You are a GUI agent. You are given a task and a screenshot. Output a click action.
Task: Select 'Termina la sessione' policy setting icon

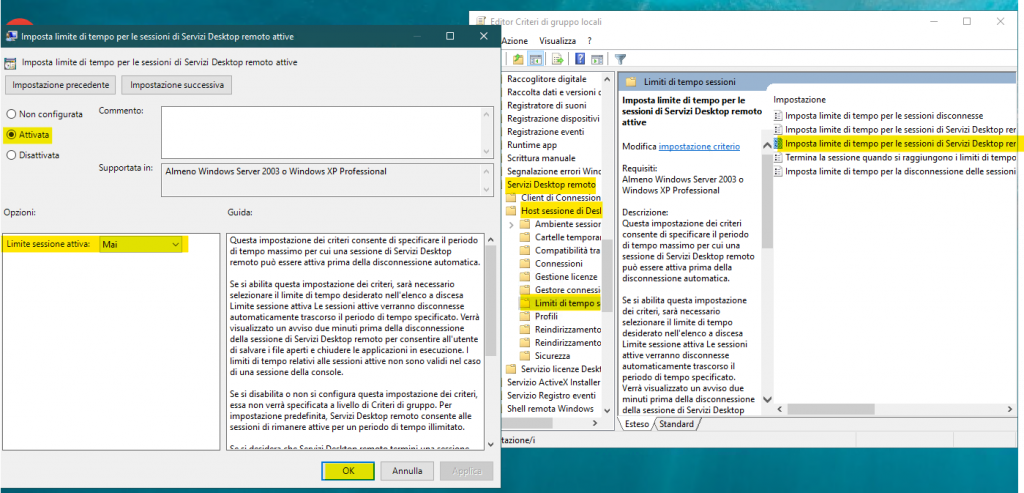point(779,158)
